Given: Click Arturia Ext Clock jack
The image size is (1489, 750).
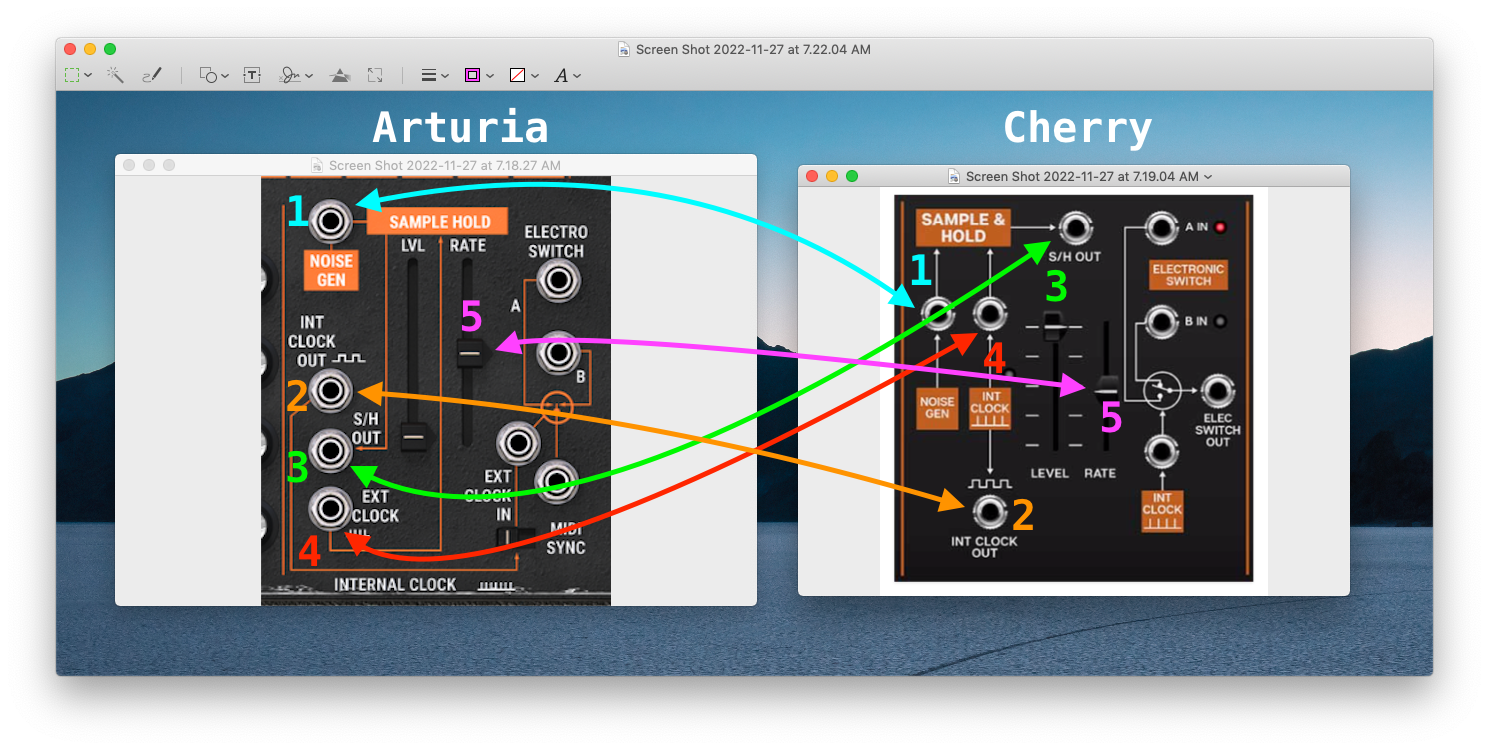Looking at the screenshot, I should (331, 509).
